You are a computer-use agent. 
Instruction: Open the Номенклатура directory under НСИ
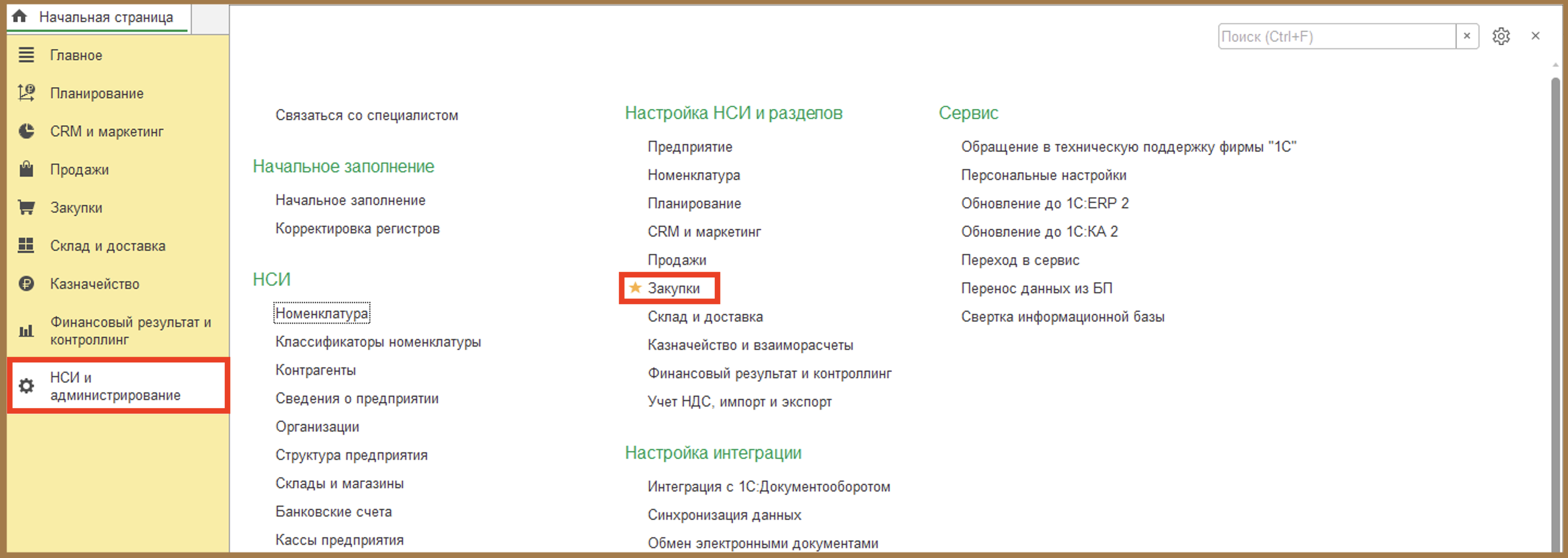(x=321, y=313)
